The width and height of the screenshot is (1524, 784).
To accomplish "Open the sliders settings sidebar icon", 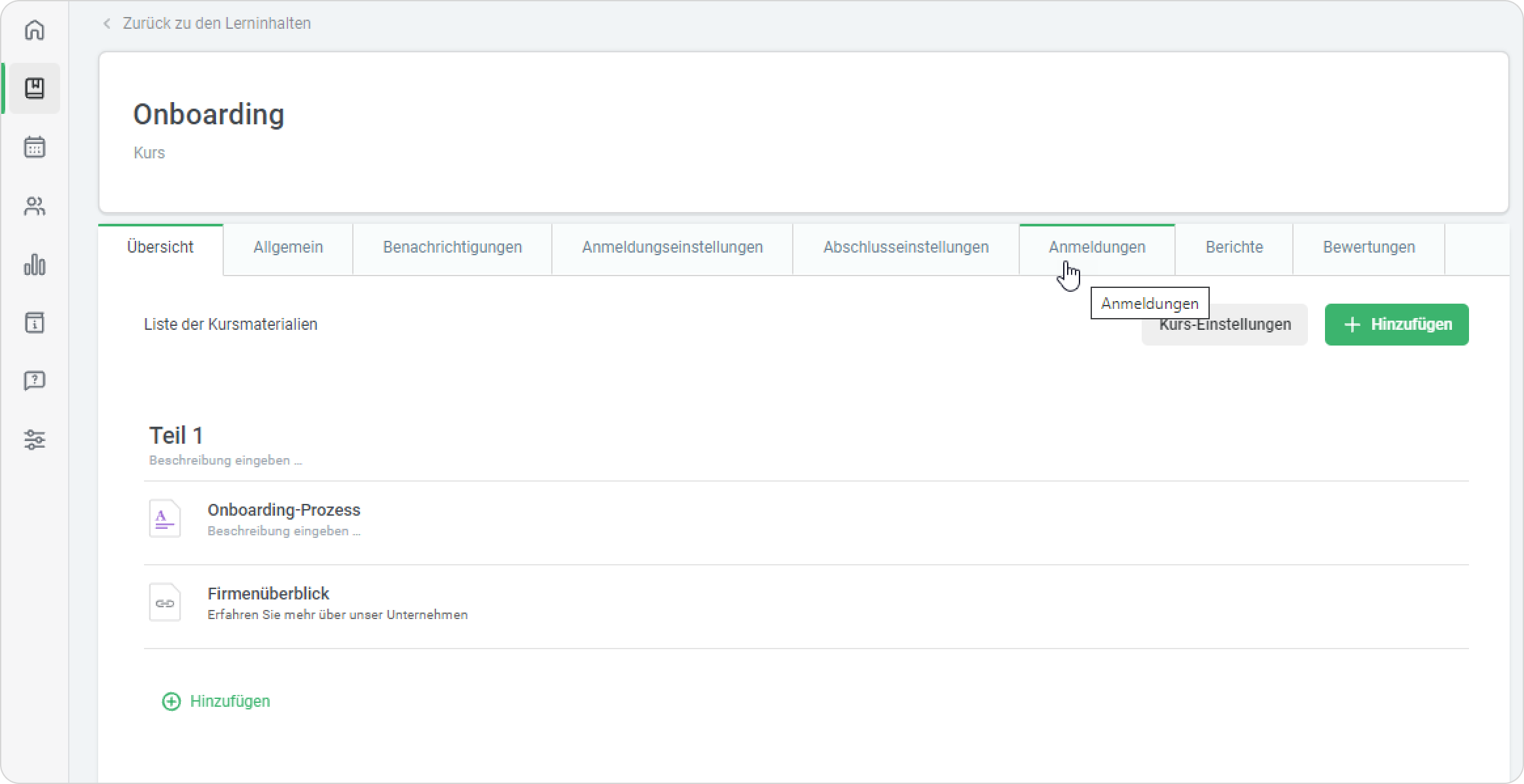I will pyautogui.click(x=35, y=439).
